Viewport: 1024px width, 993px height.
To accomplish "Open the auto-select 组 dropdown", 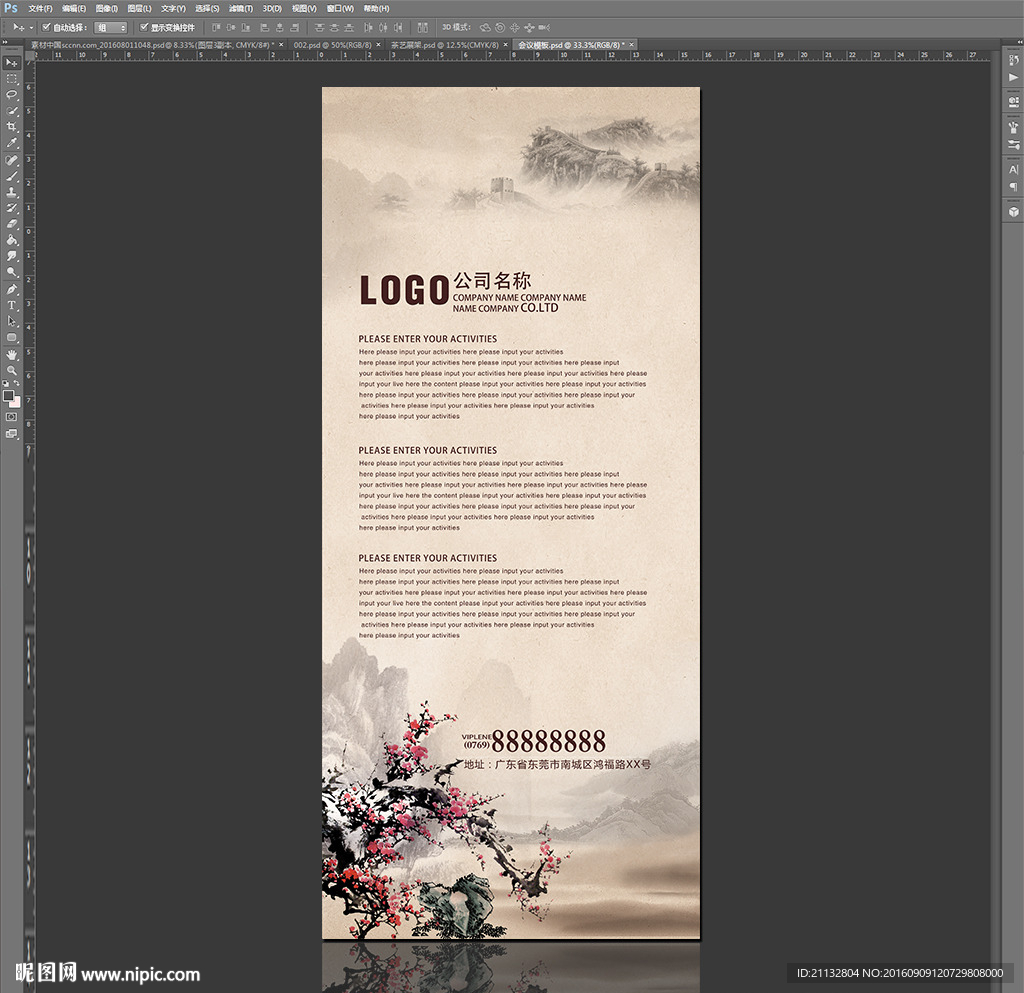I will [110, 27].
